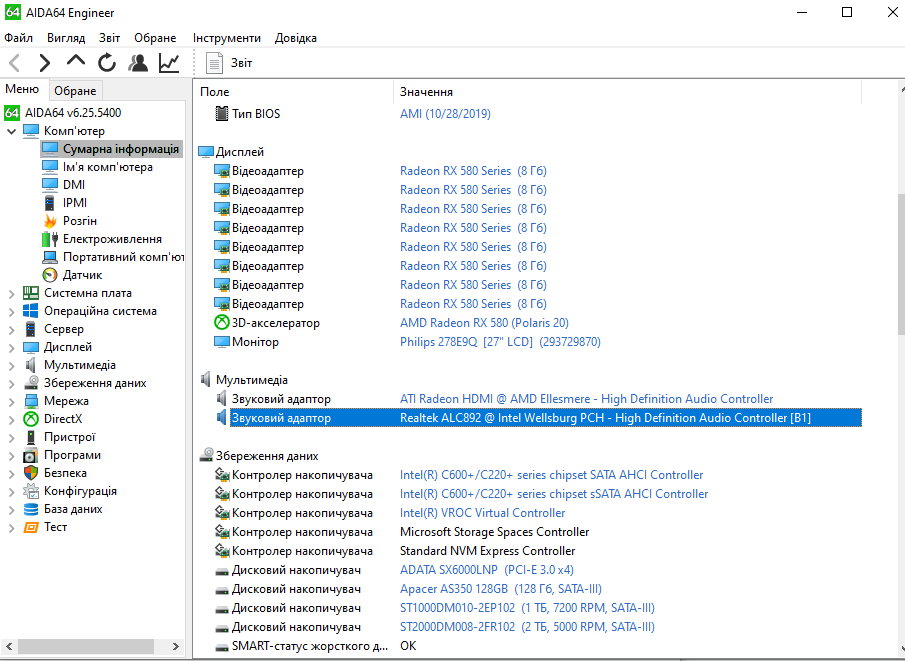
Task: Click the 3D-акселератор Xbox icon
Action: point(222,323)
